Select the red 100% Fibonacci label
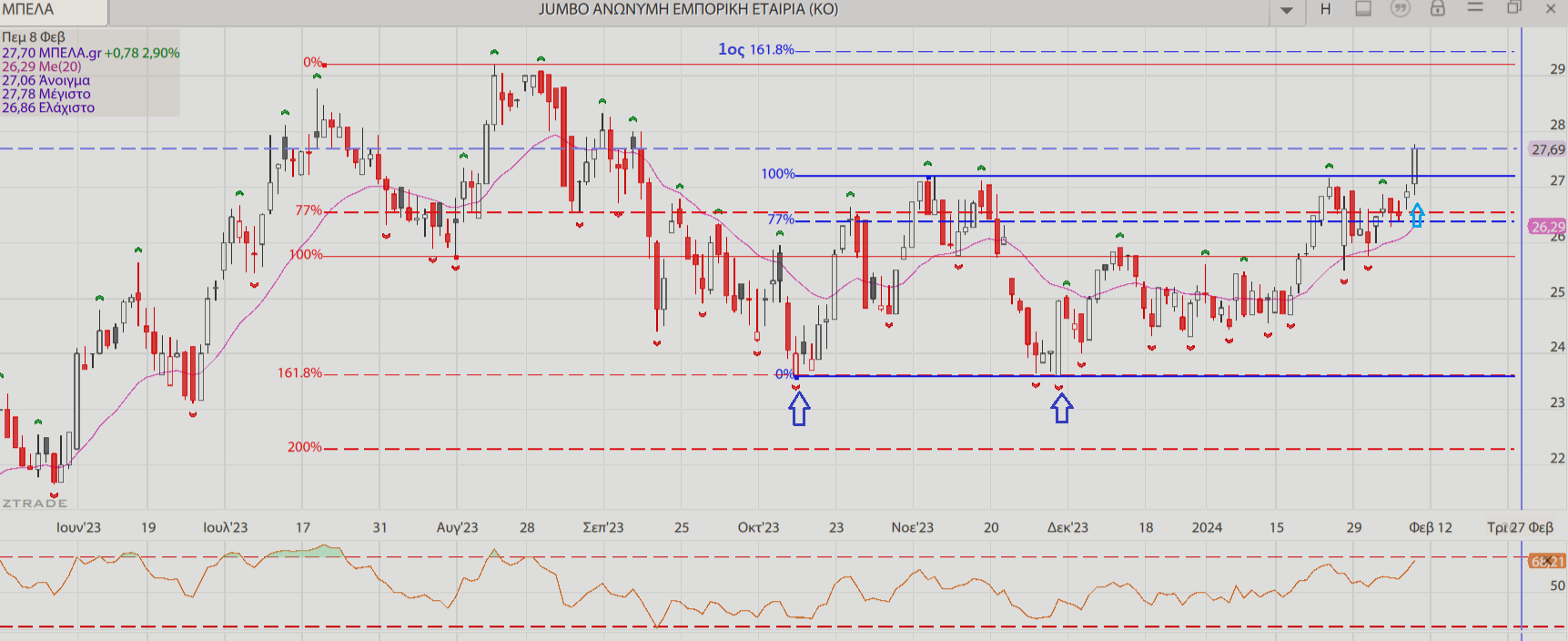The image size is (1568, 641). pos(306,255)
